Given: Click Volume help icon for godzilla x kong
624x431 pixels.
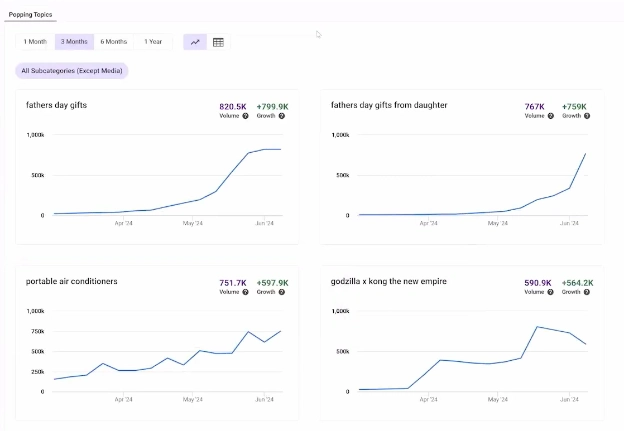Looking at the screenshot, I should pos(550,293).
